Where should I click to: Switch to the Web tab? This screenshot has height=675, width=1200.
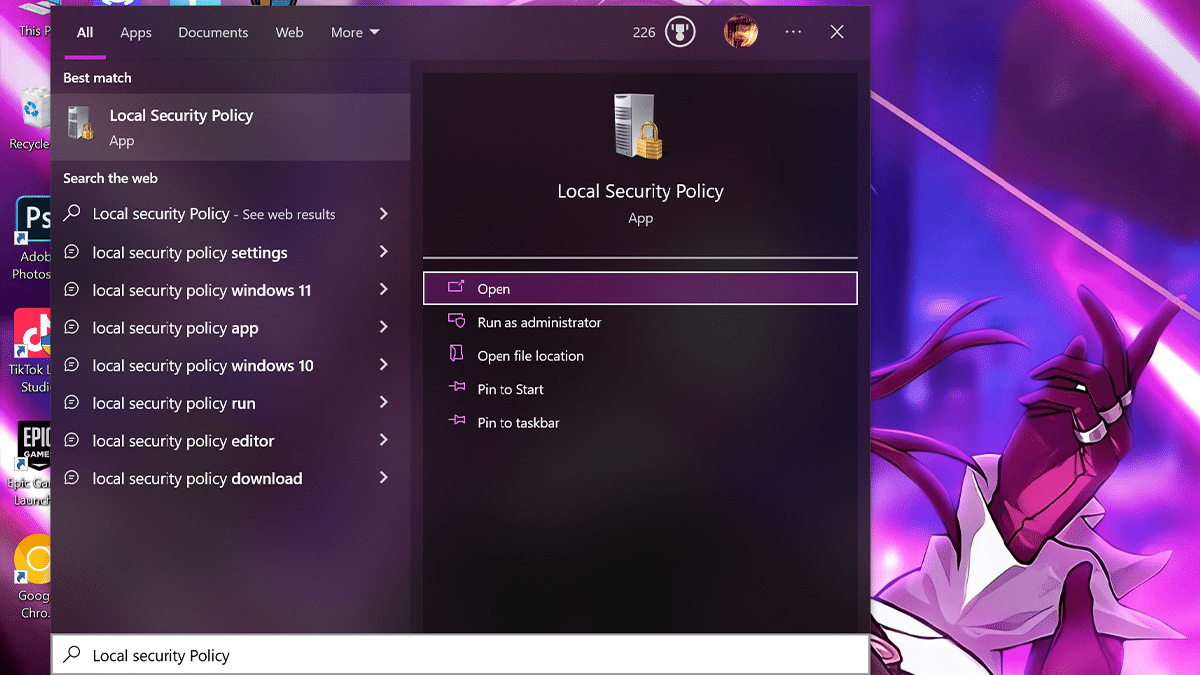289,32
